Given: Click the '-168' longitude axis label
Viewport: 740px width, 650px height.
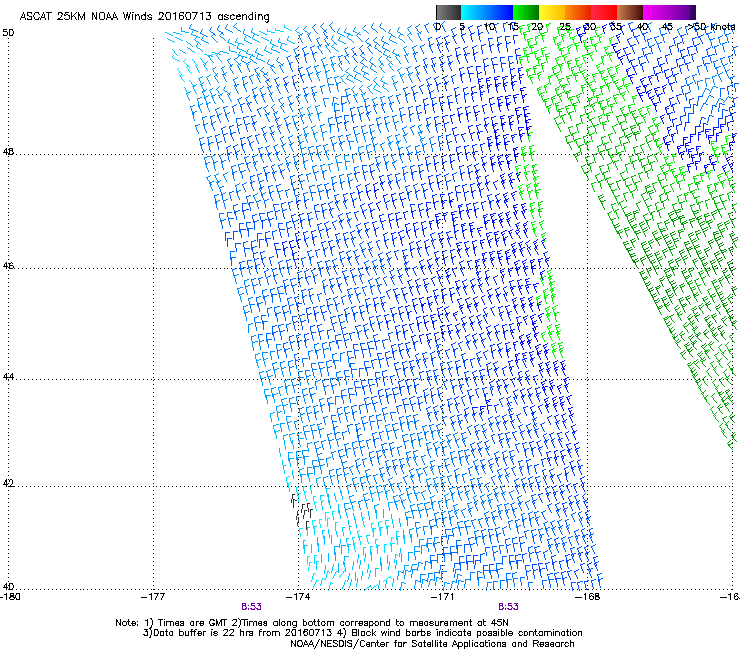Looking at the screenshot, I should coord(588,597).
